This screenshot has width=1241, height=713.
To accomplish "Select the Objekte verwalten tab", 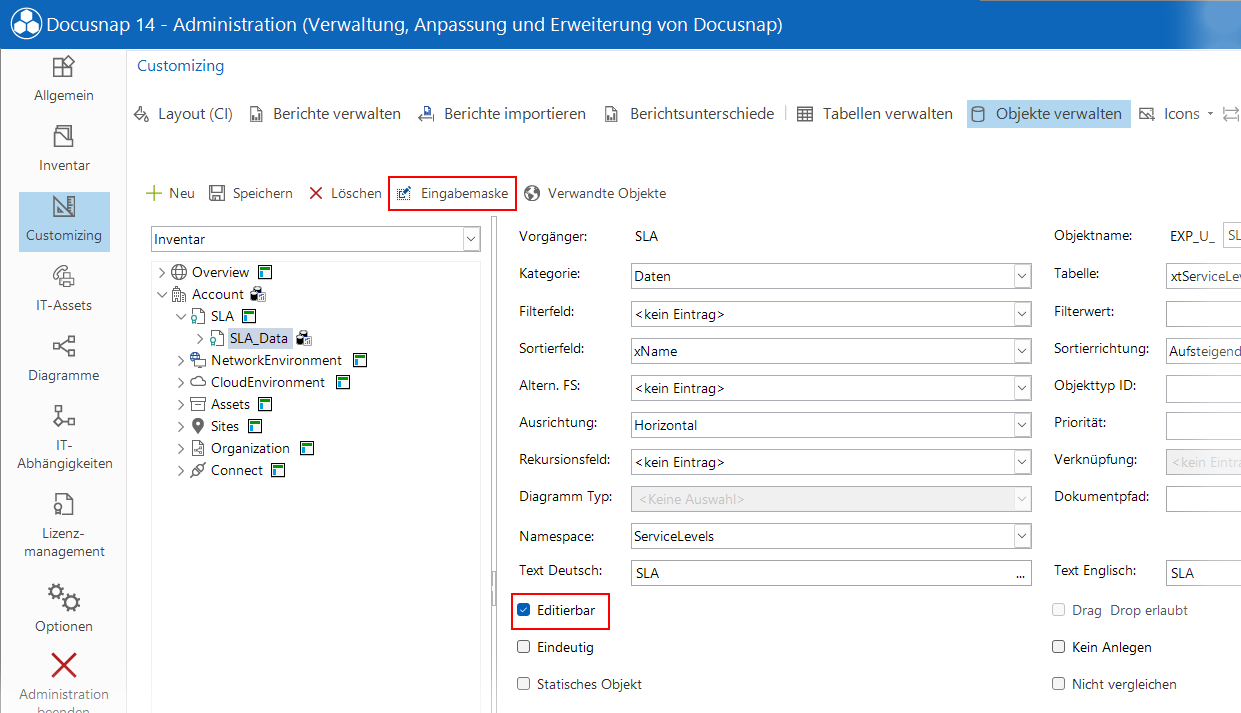I will tap(1049, 114).
